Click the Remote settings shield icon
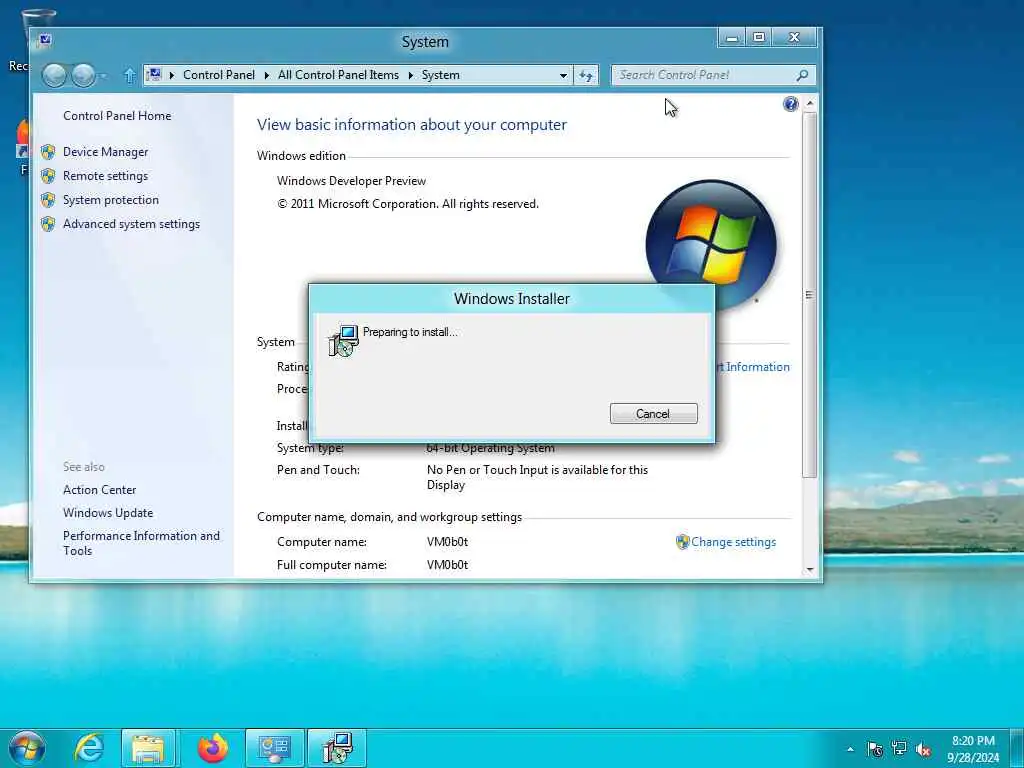Screen dimensions: 1024x768 pyautogui.click(x=48, y=176)
